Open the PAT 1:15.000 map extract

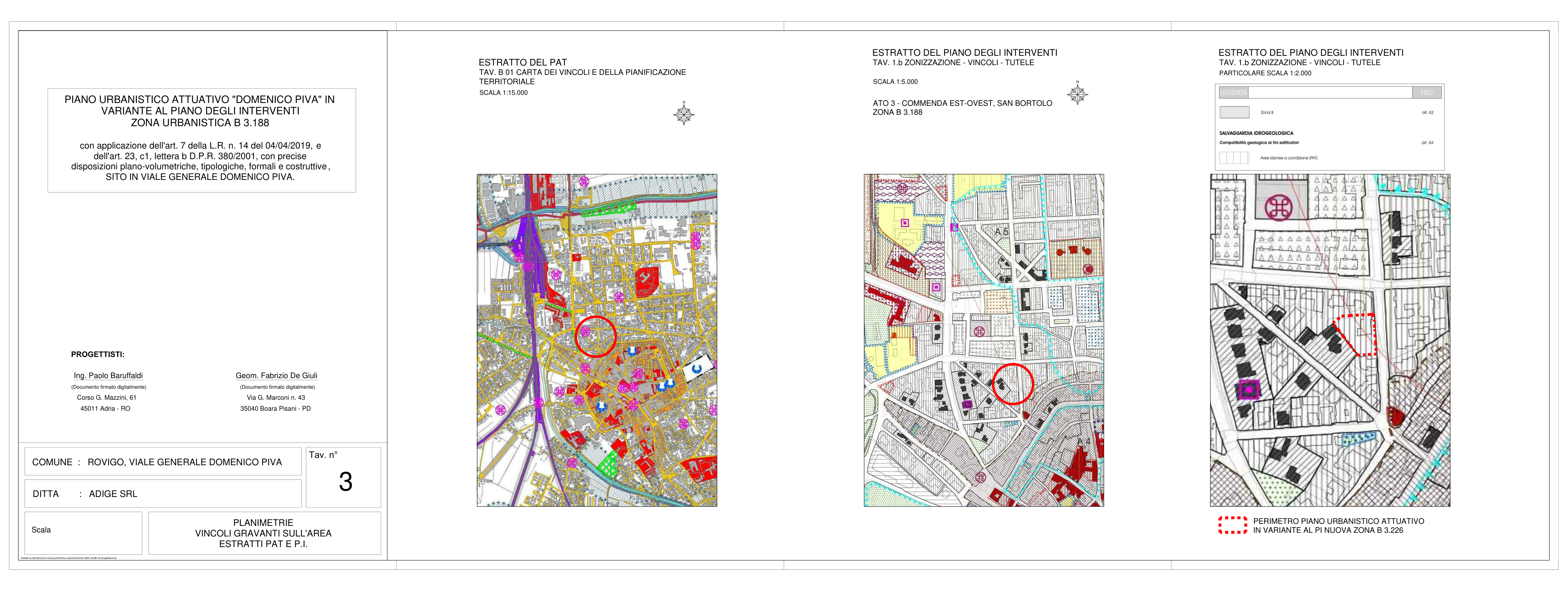coord(597,340)
